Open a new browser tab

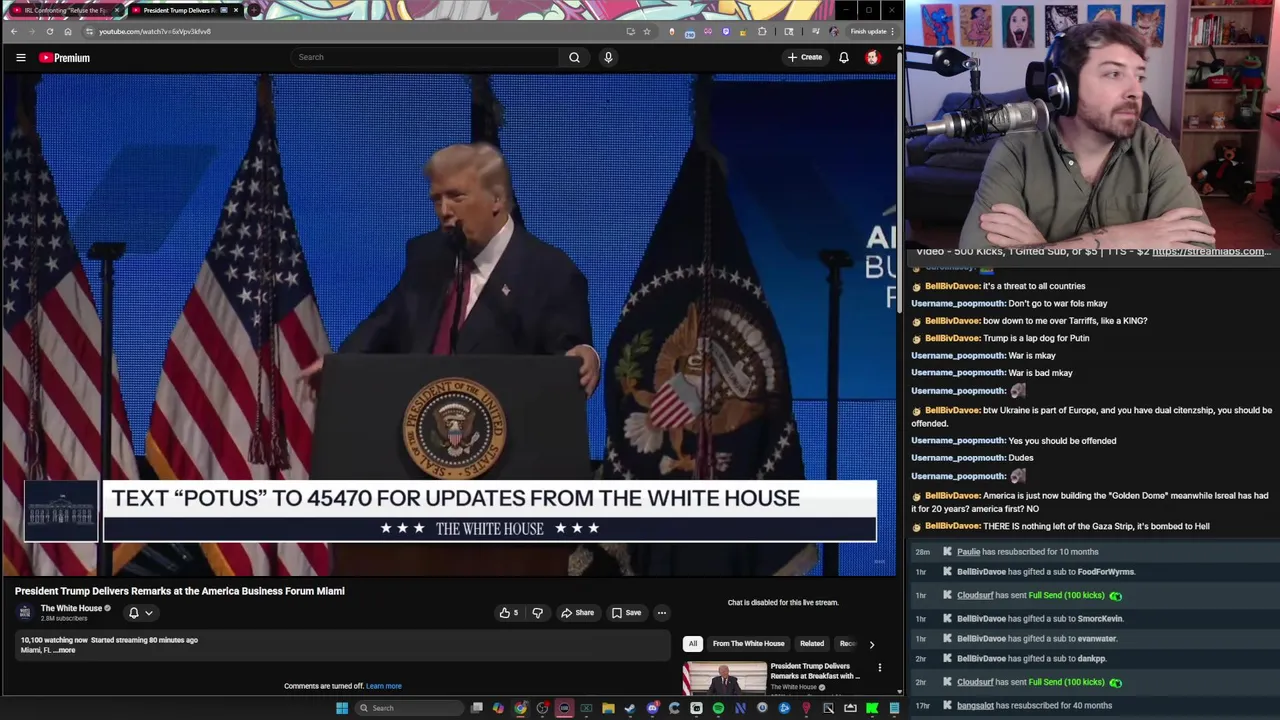[x=254, y=10]
